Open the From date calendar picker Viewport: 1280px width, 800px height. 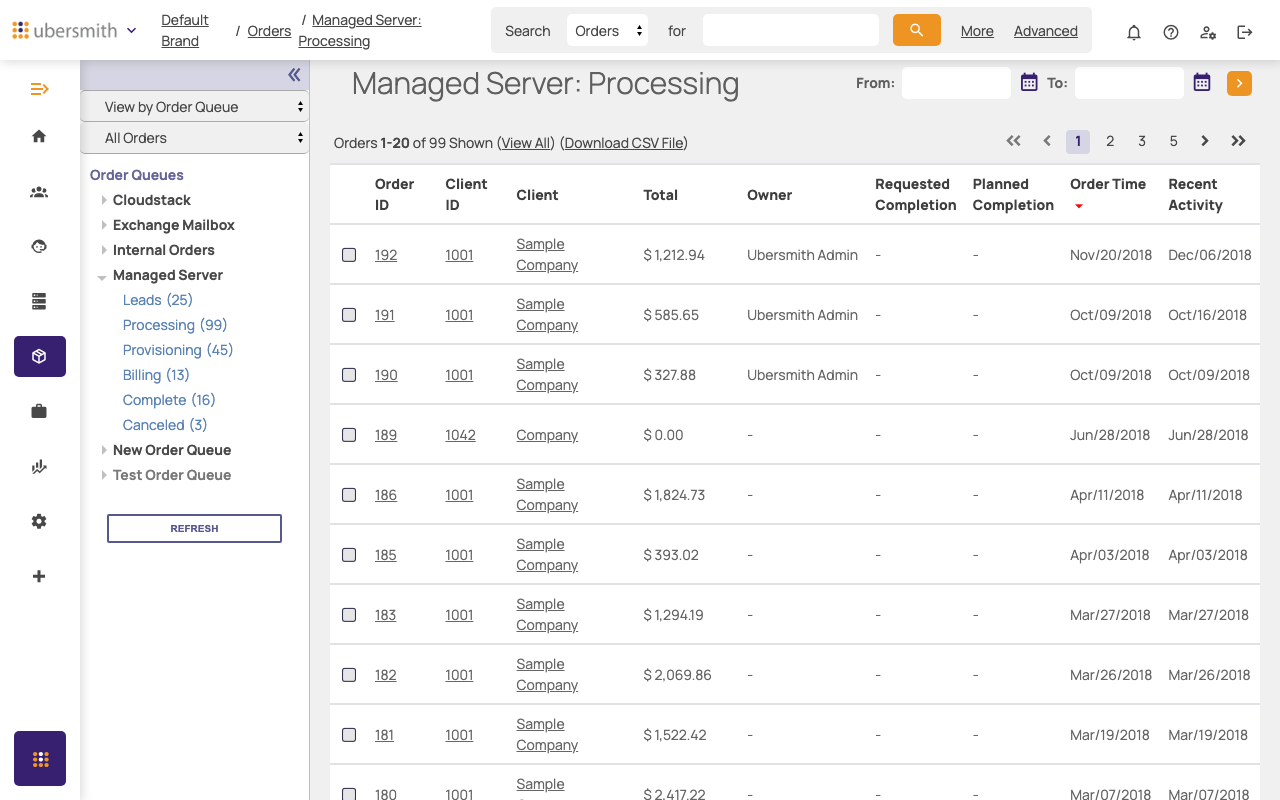(1029, 83)
